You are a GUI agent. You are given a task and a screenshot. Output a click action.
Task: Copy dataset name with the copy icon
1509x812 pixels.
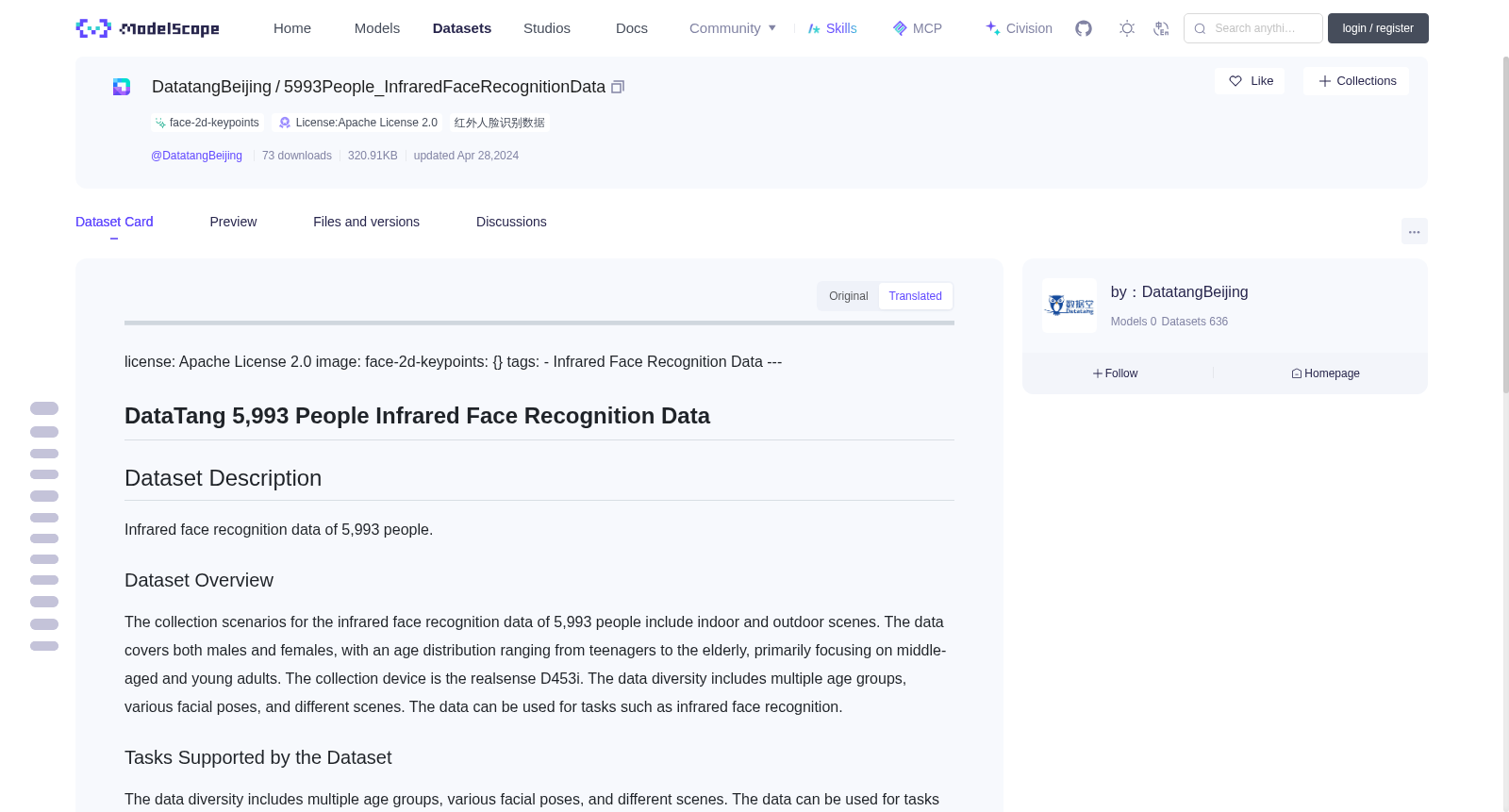click(x=618, y=87)
